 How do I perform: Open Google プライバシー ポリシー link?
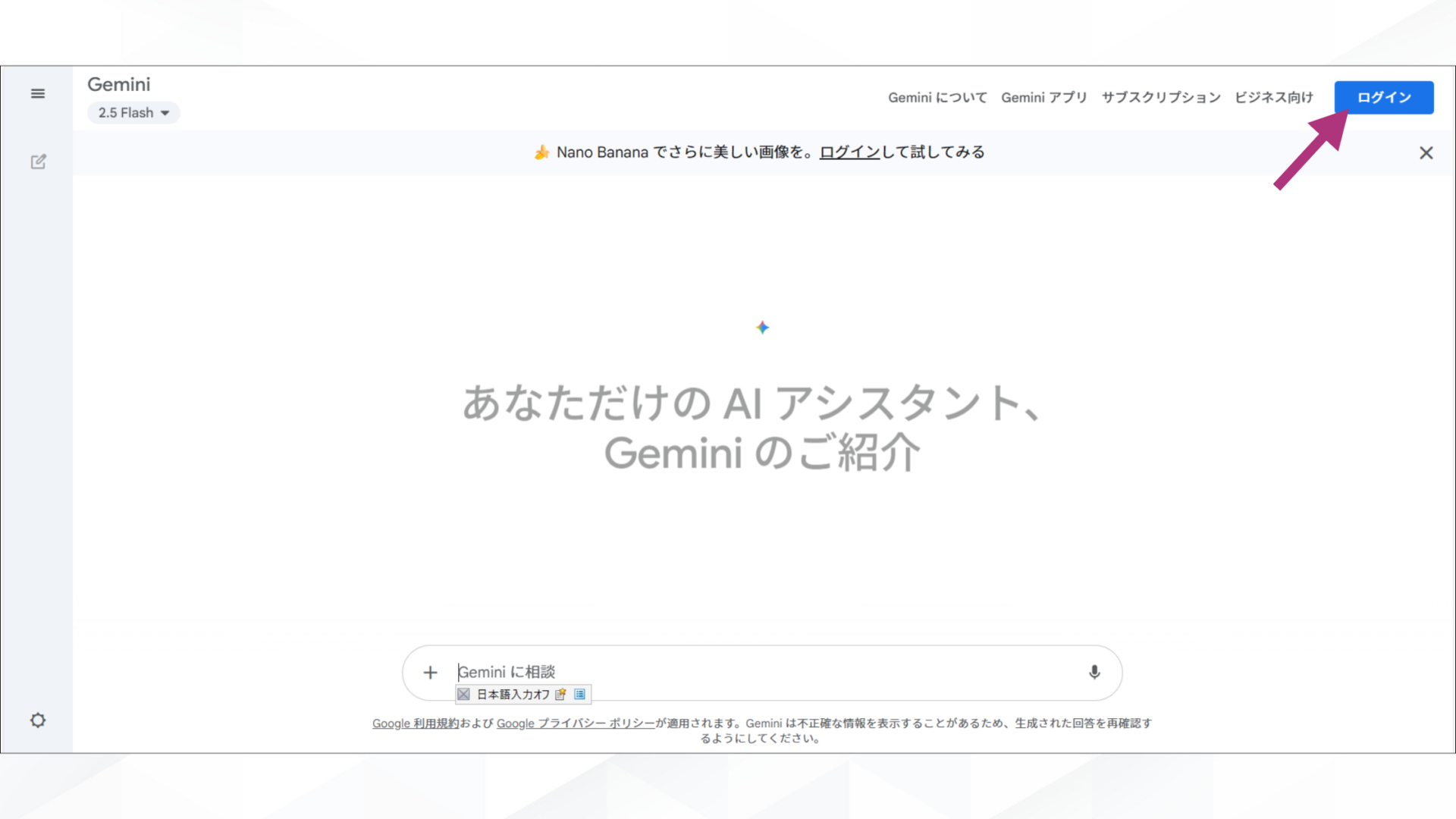(576, 723)
